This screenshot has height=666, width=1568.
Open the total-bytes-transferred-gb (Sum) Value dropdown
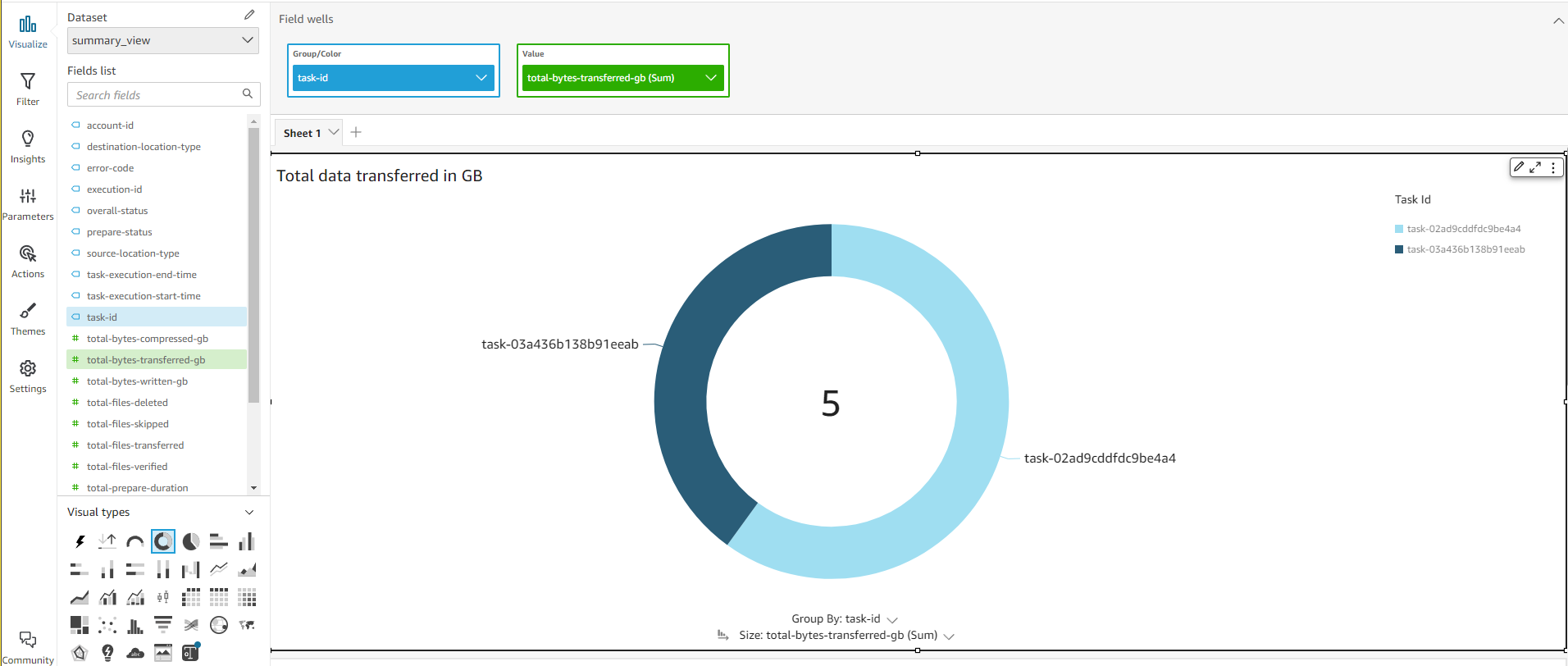pos(711,78)
